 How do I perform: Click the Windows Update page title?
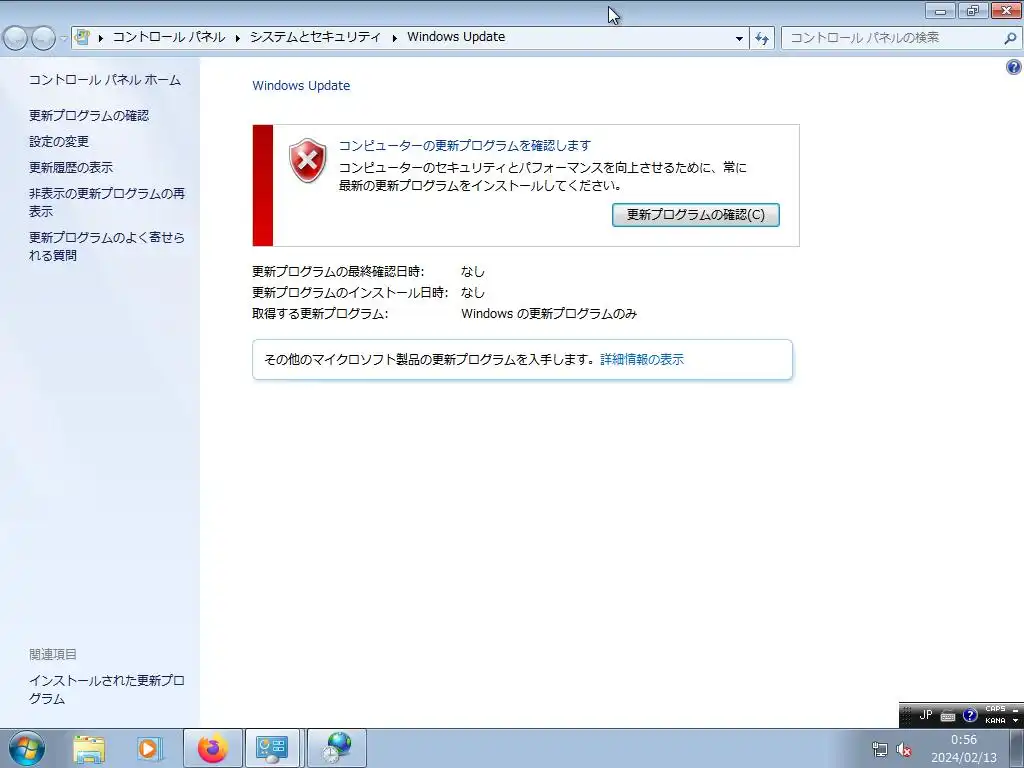tap(301, 86)
